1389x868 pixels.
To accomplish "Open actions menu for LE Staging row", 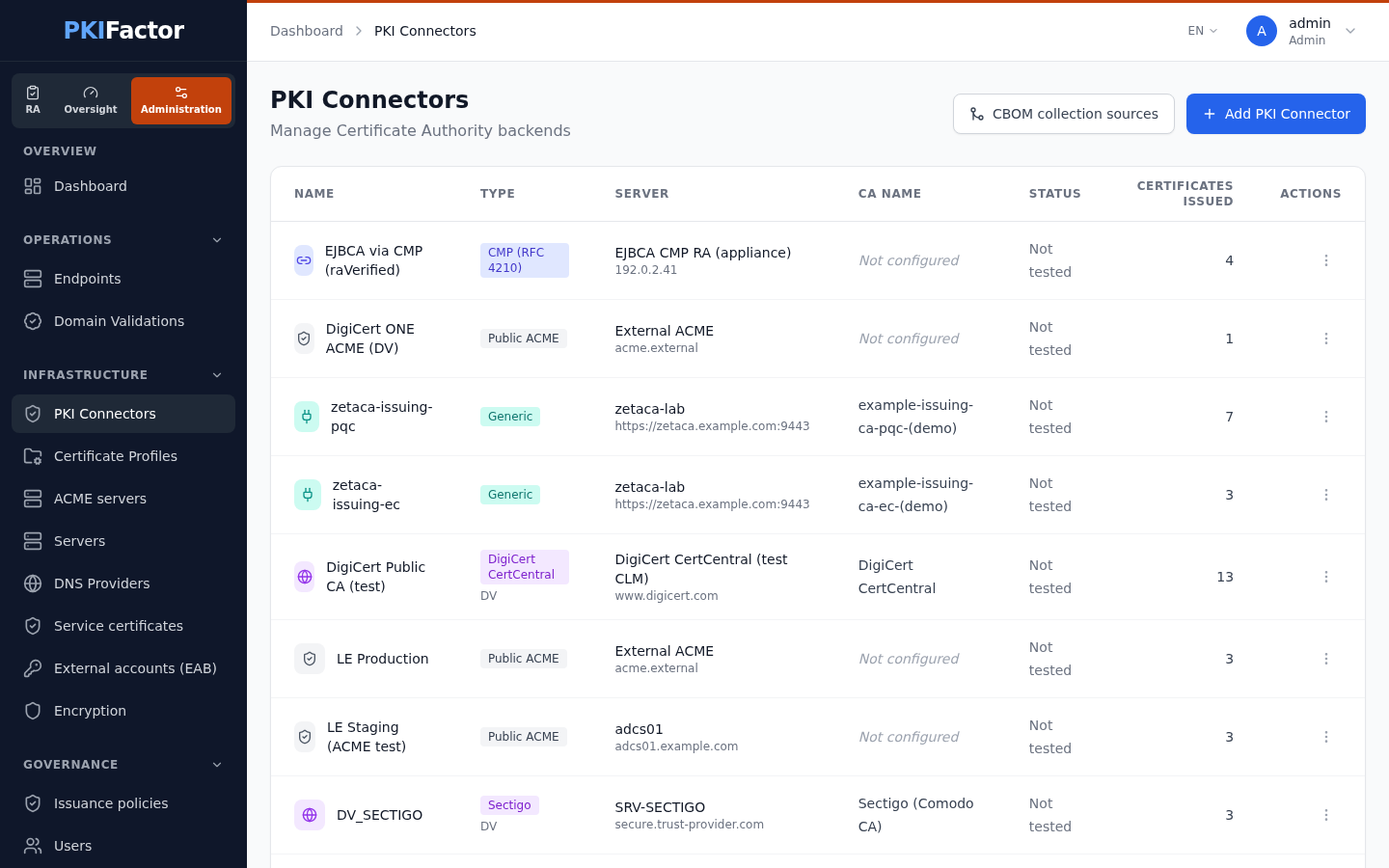I will point(1326,737).
